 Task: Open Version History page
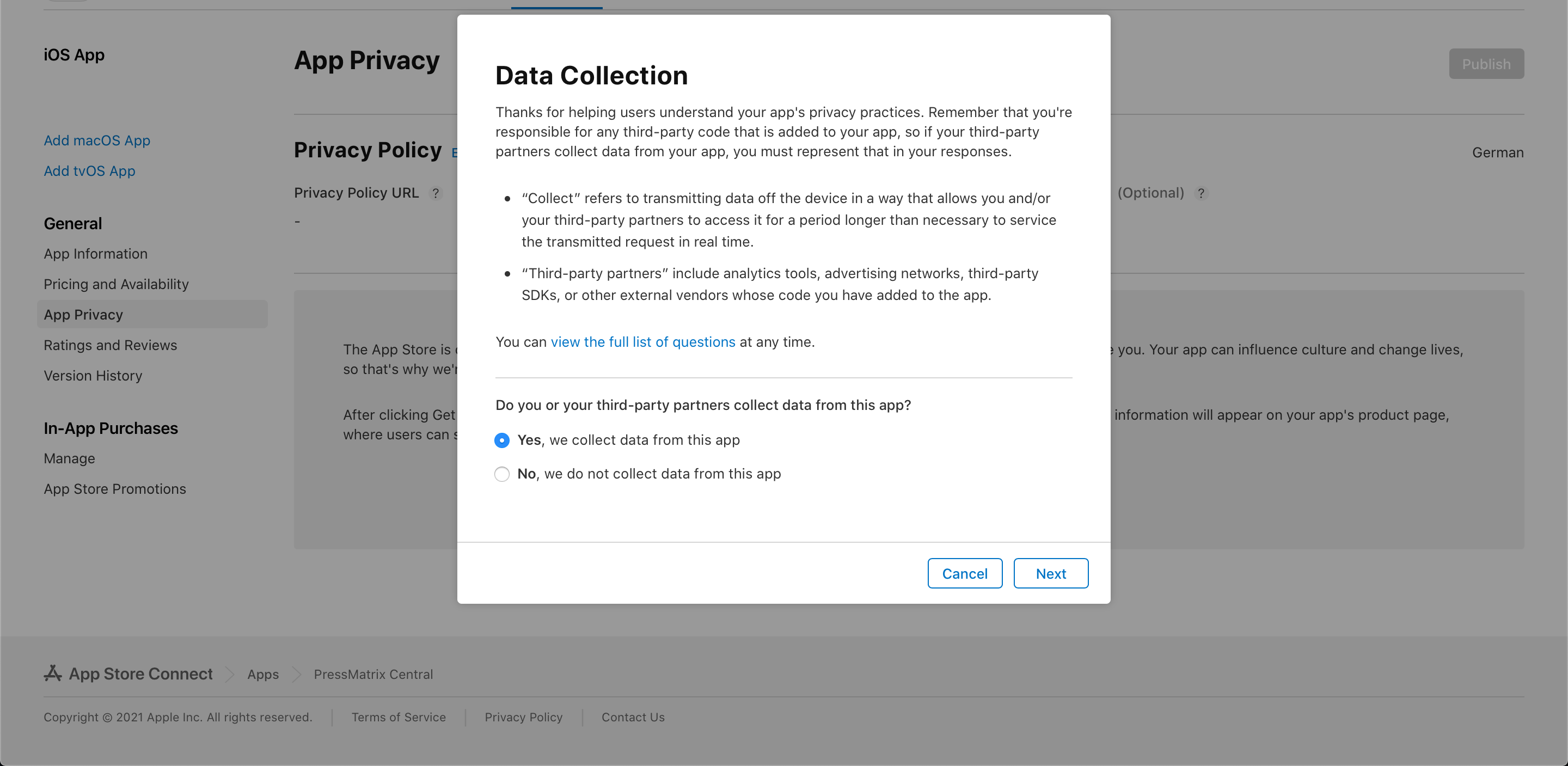click(93, 376)
